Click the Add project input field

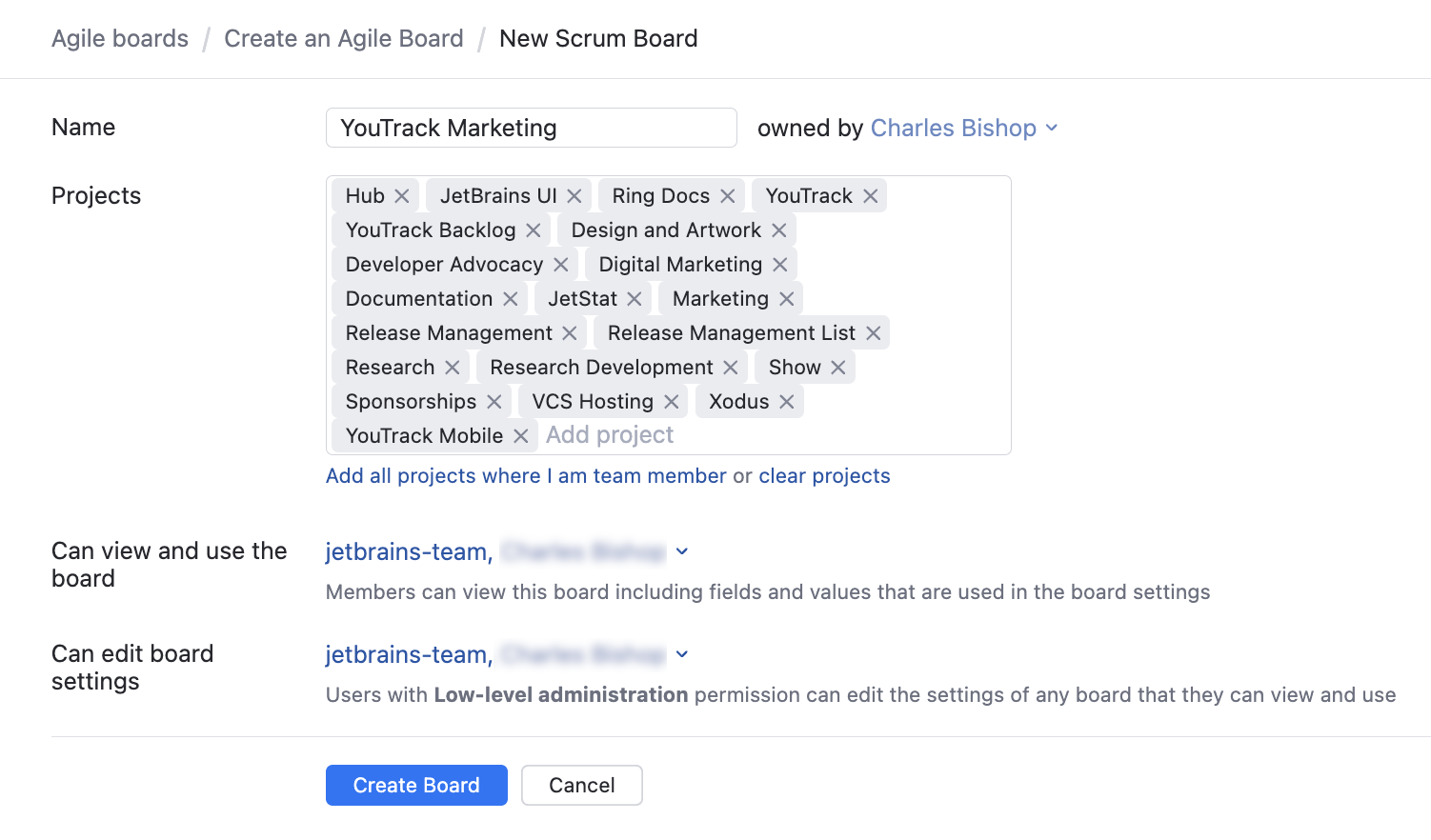tap(610, 435)
